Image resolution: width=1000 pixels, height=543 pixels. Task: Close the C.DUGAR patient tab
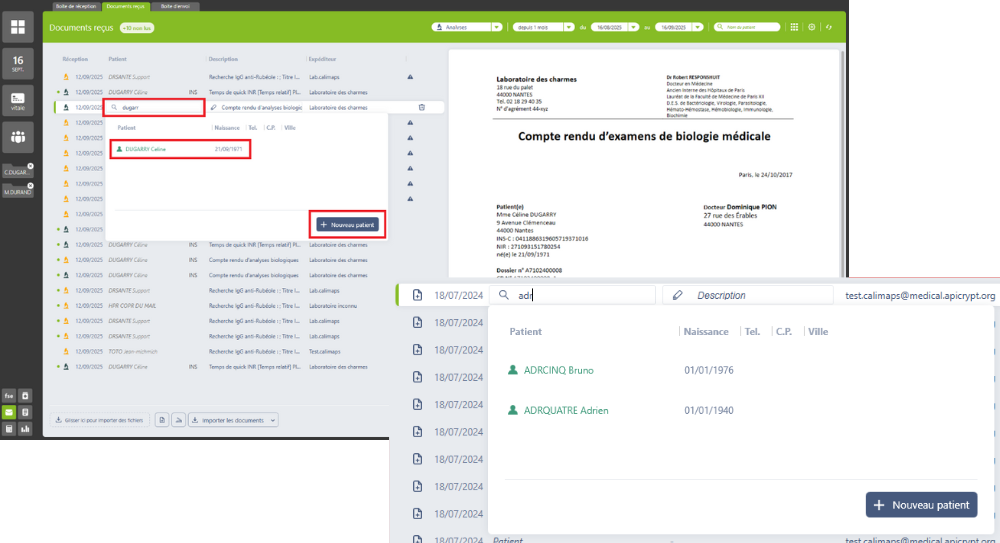30,166
